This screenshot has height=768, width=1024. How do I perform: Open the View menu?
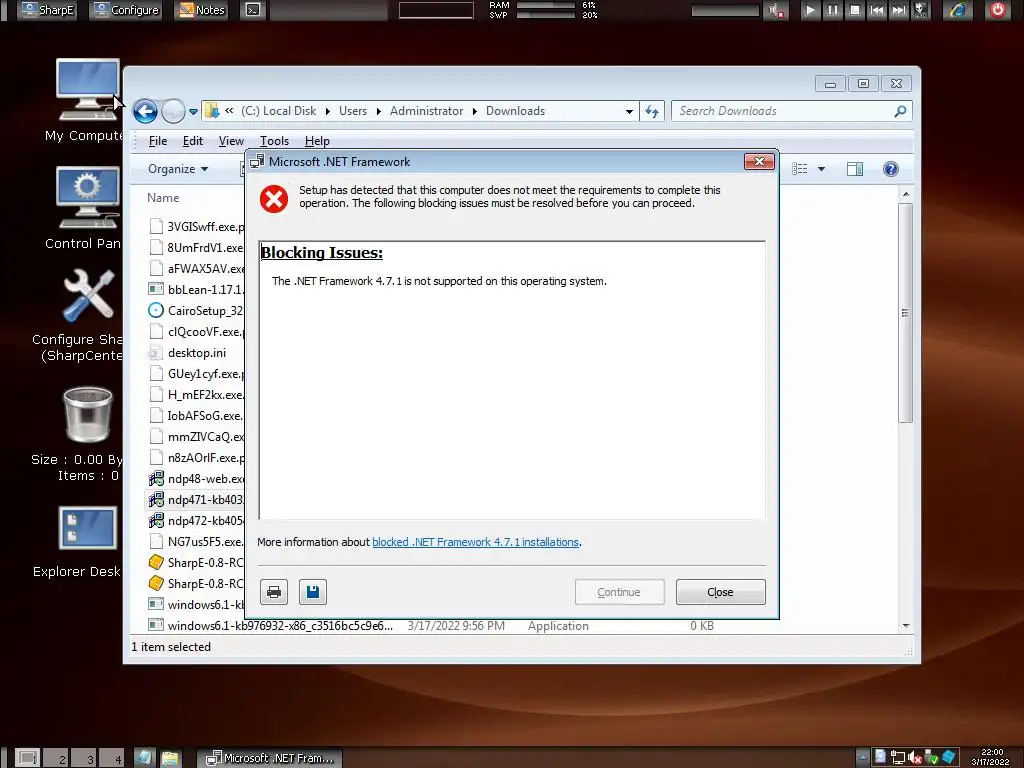coord(231,141)
